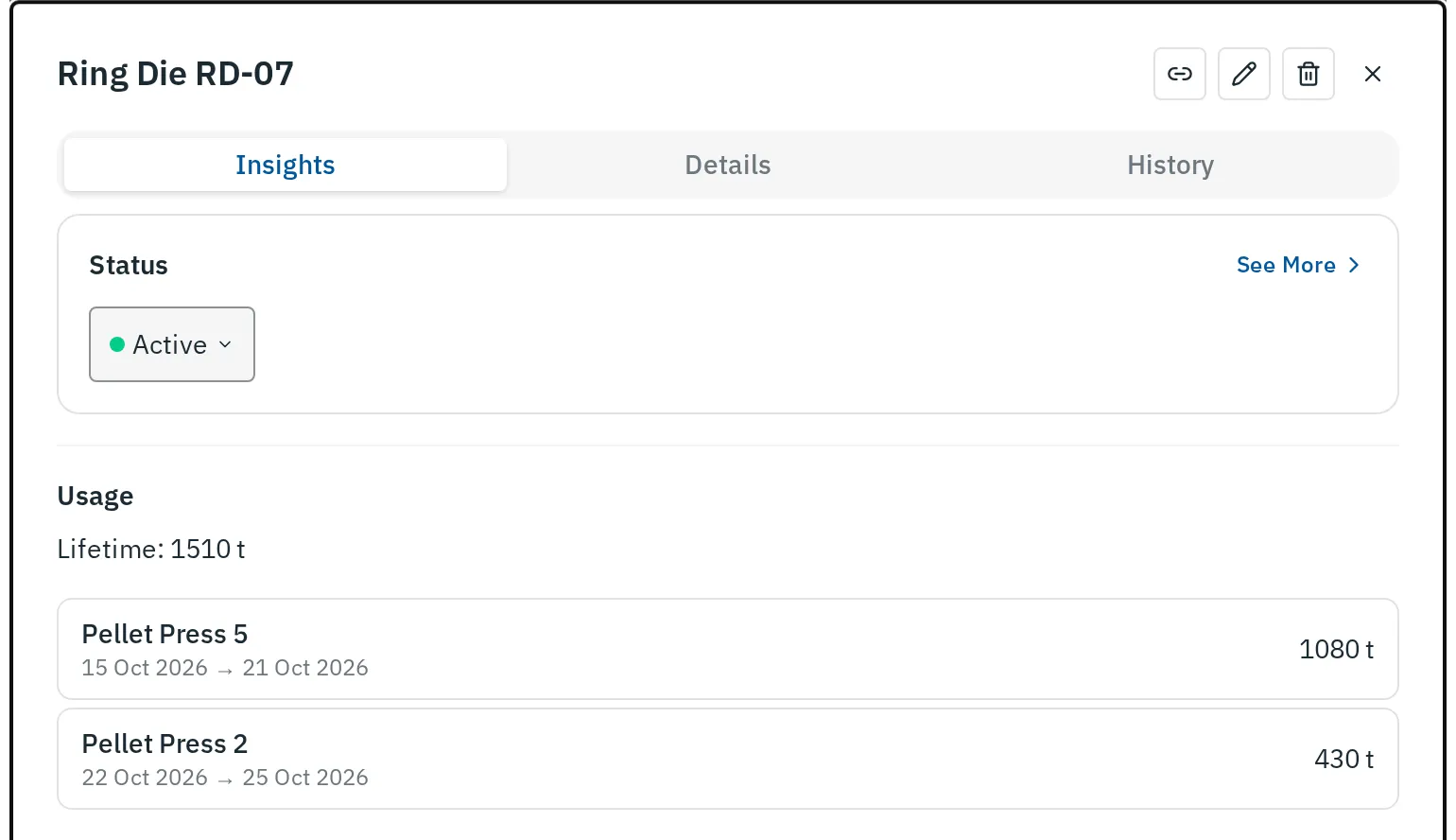Switch to the Insights tab

[286, 165]
